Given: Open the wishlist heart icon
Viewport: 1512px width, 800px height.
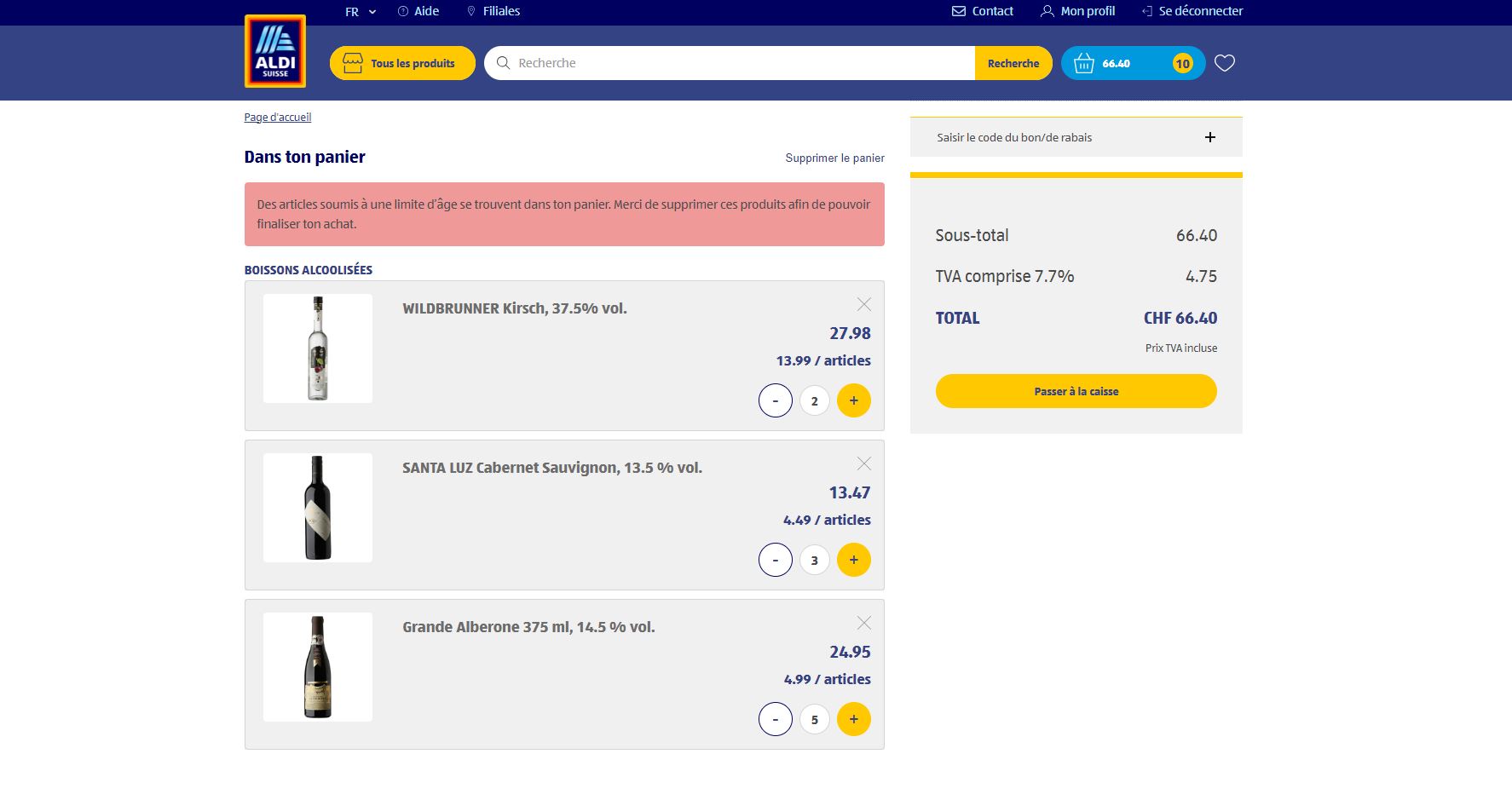Looking at the screenshot, I should point(1225,63).
